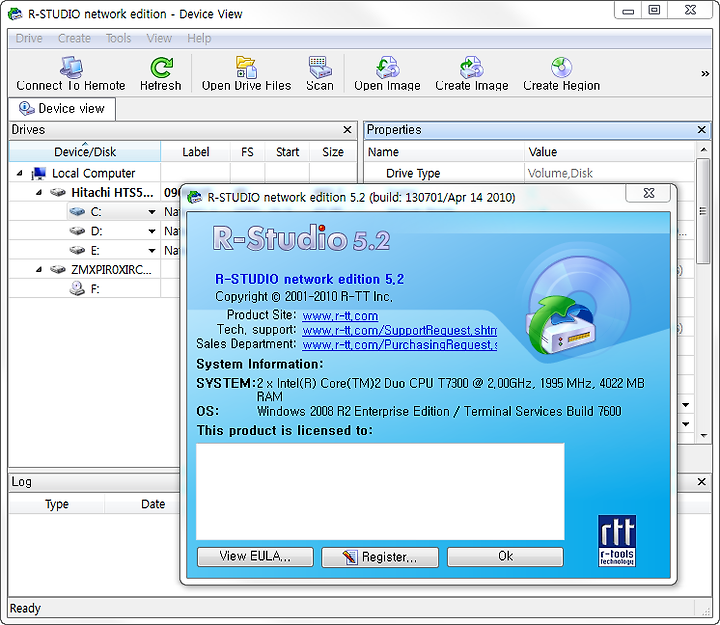Select the Hitachi HTS5 hard disk icon
This screenshot has width=720, height=625.
pos(58,192)
